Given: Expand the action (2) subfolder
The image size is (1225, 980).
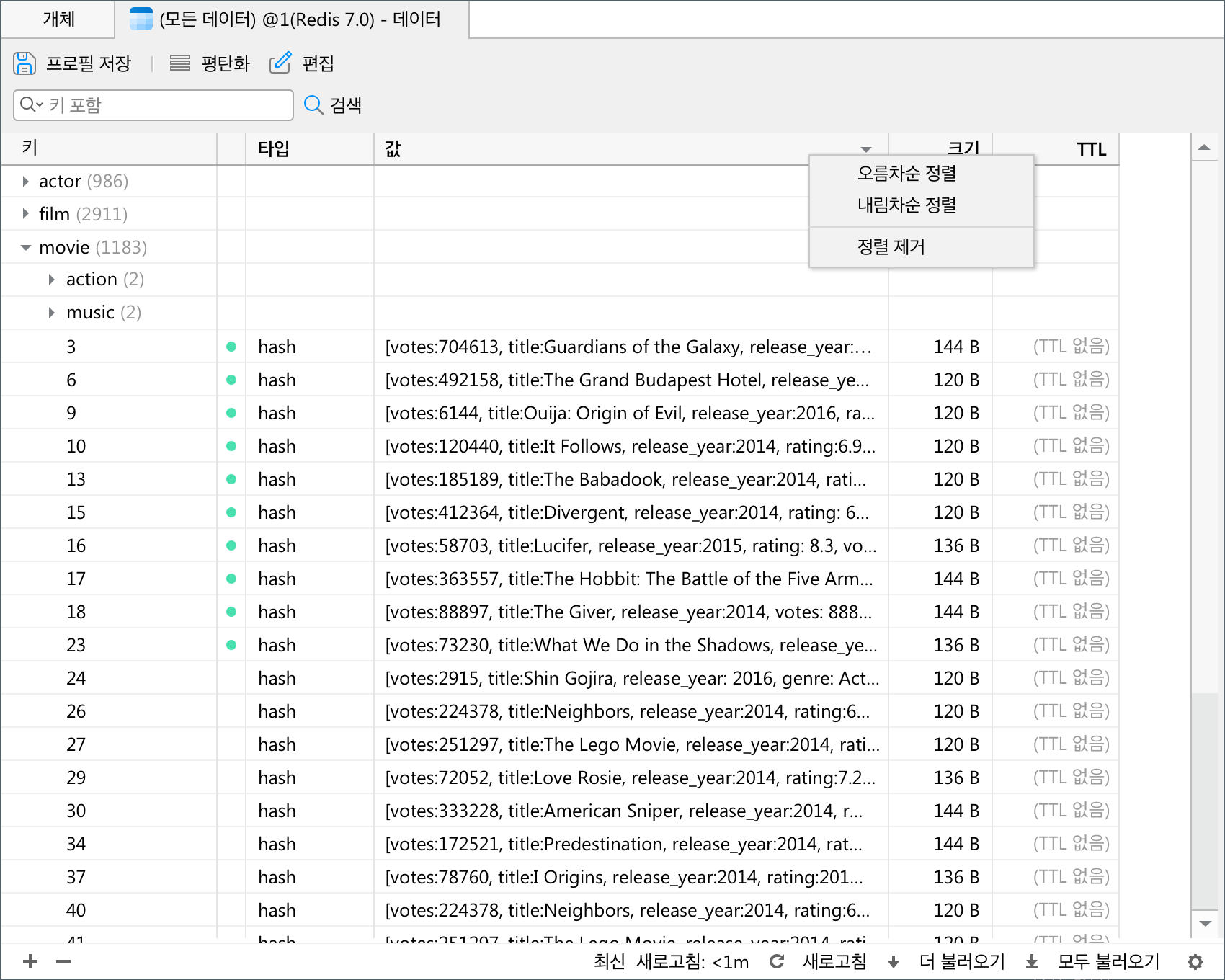Looking at the screenshot, I should (52, 280).
